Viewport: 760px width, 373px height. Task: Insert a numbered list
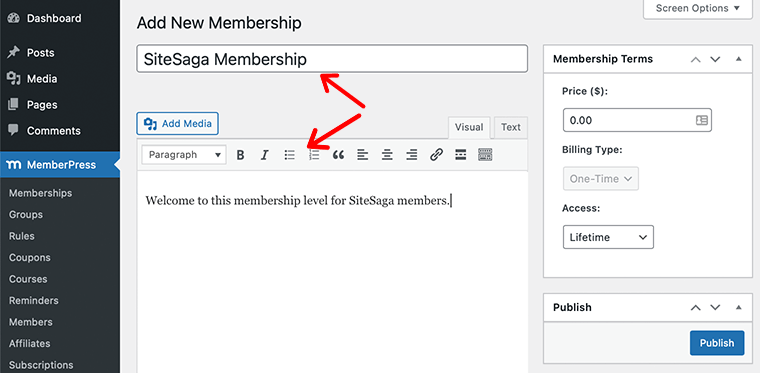click(314, 155)
